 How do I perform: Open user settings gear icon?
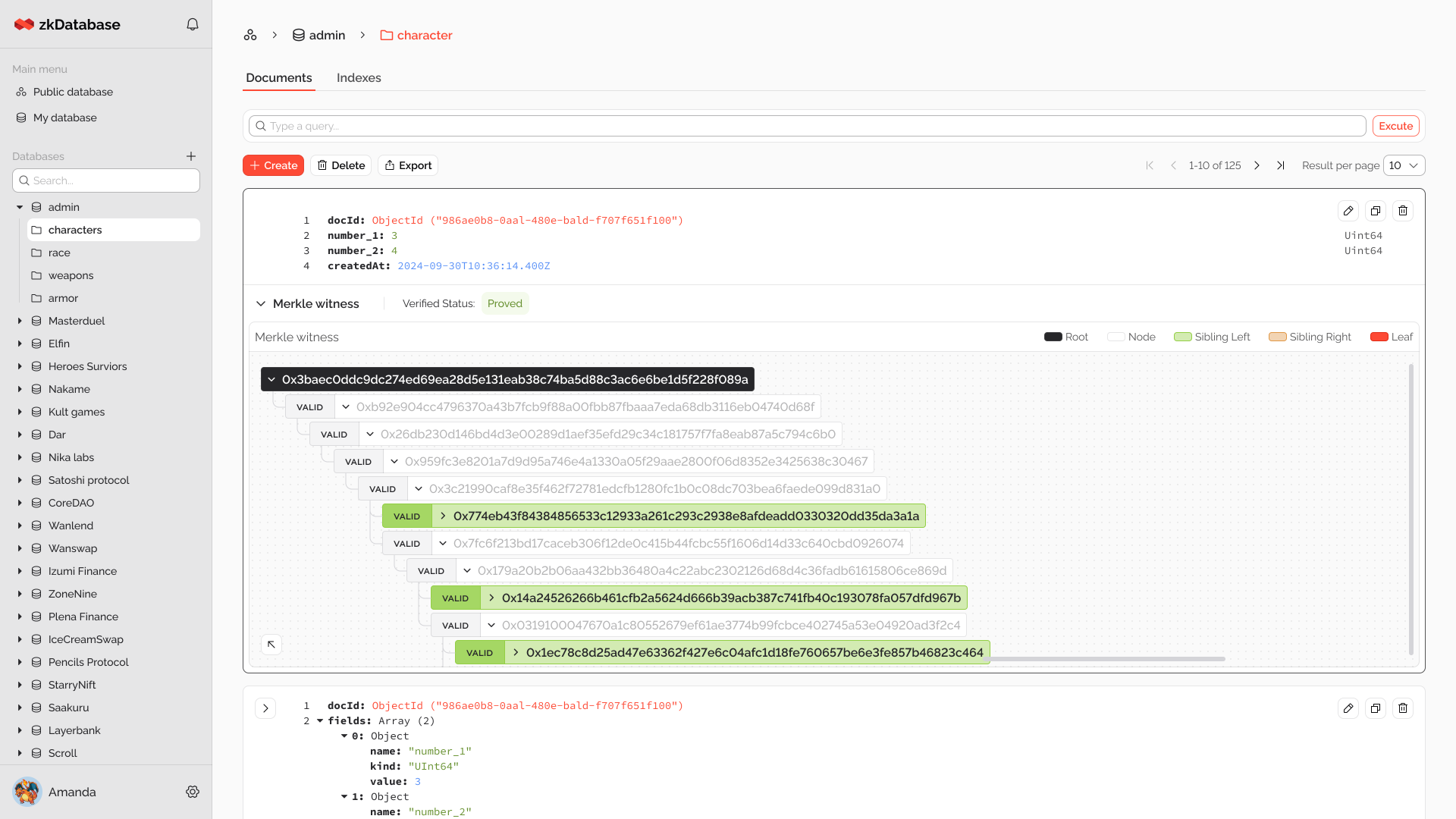tap(193, 792)
